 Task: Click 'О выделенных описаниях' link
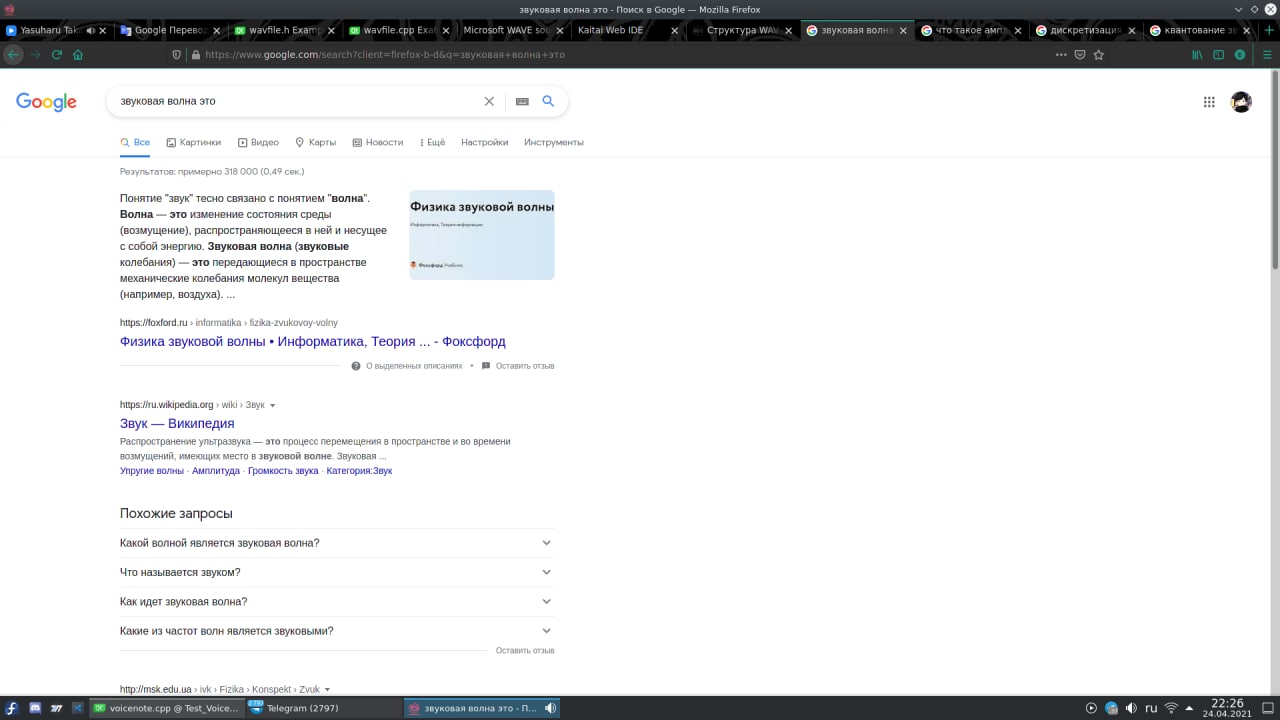pos(414,366)
